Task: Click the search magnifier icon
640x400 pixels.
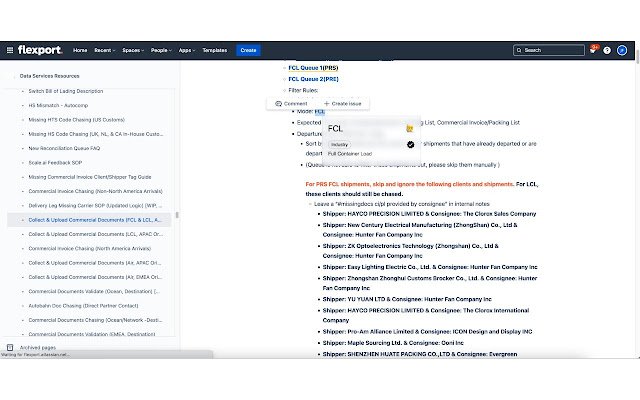Action: [x=519, y=50]
